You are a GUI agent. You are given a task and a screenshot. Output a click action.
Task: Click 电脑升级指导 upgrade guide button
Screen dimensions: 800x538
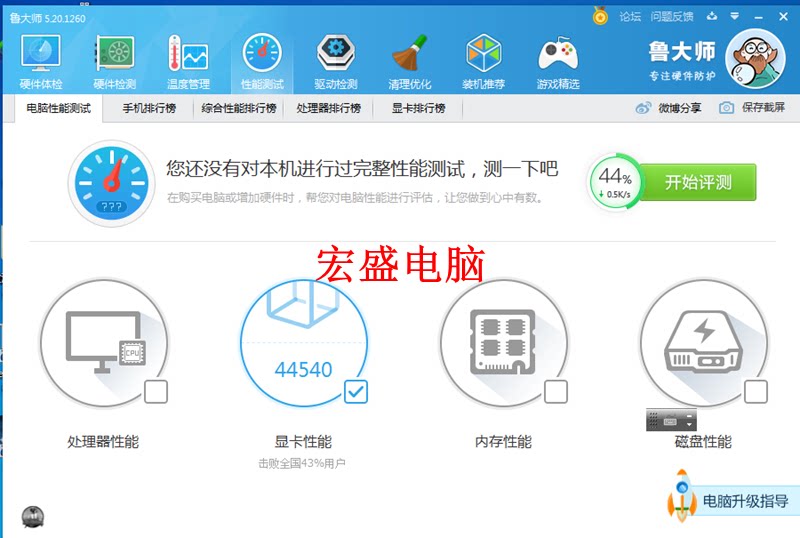[745, 501]
